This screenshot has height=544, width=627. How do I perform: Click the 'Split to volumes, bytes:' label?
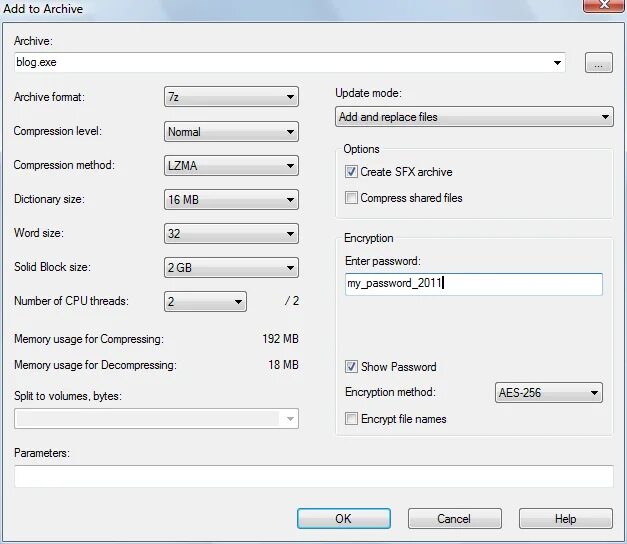point(68,396)
